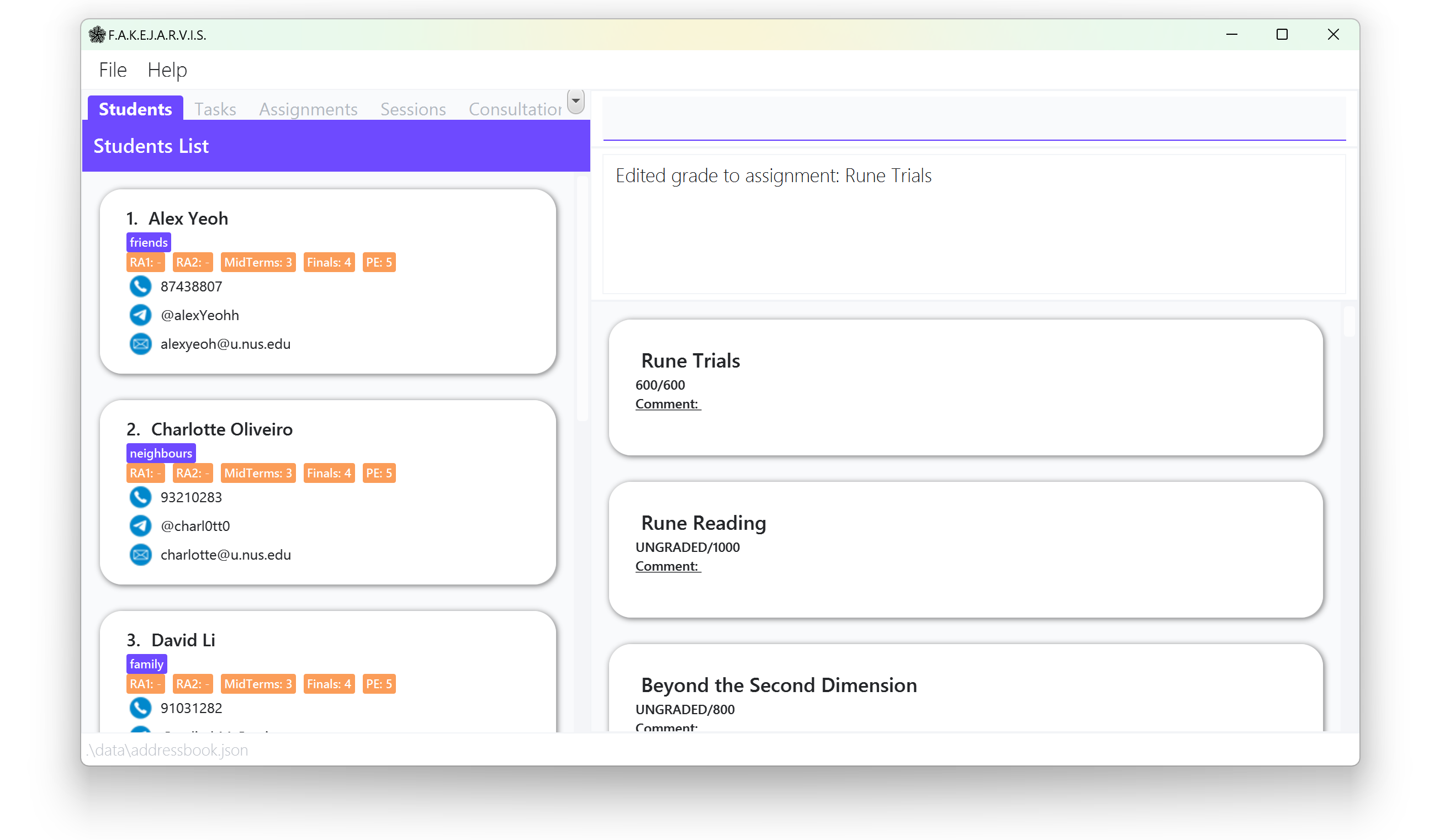Click phone number 87438807
1450x840 pixels.
pyautogui.click(x=191, y=287)
